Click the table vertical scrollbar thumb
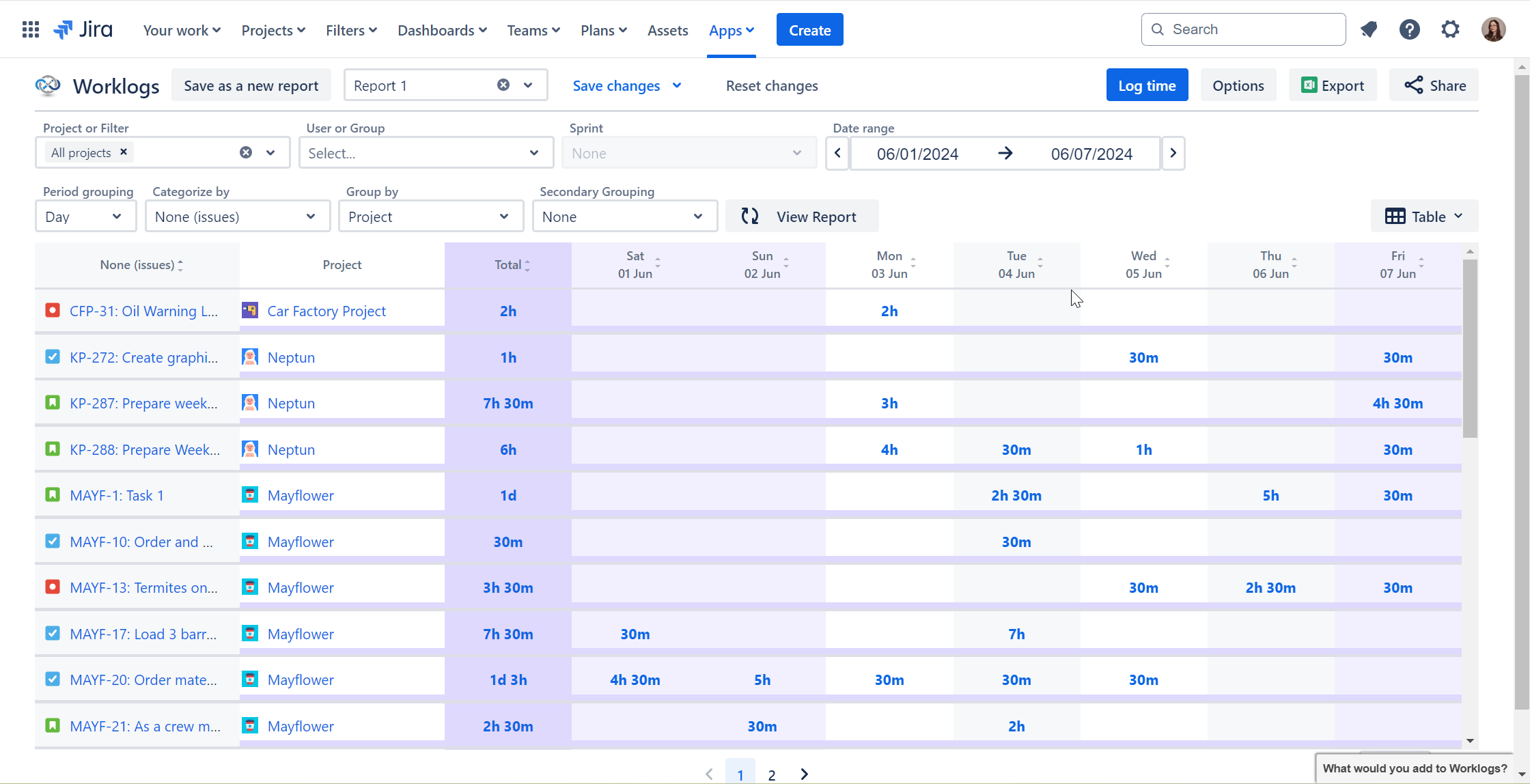The width and height of the screenshot is (1530, 784). (1470, 348)
